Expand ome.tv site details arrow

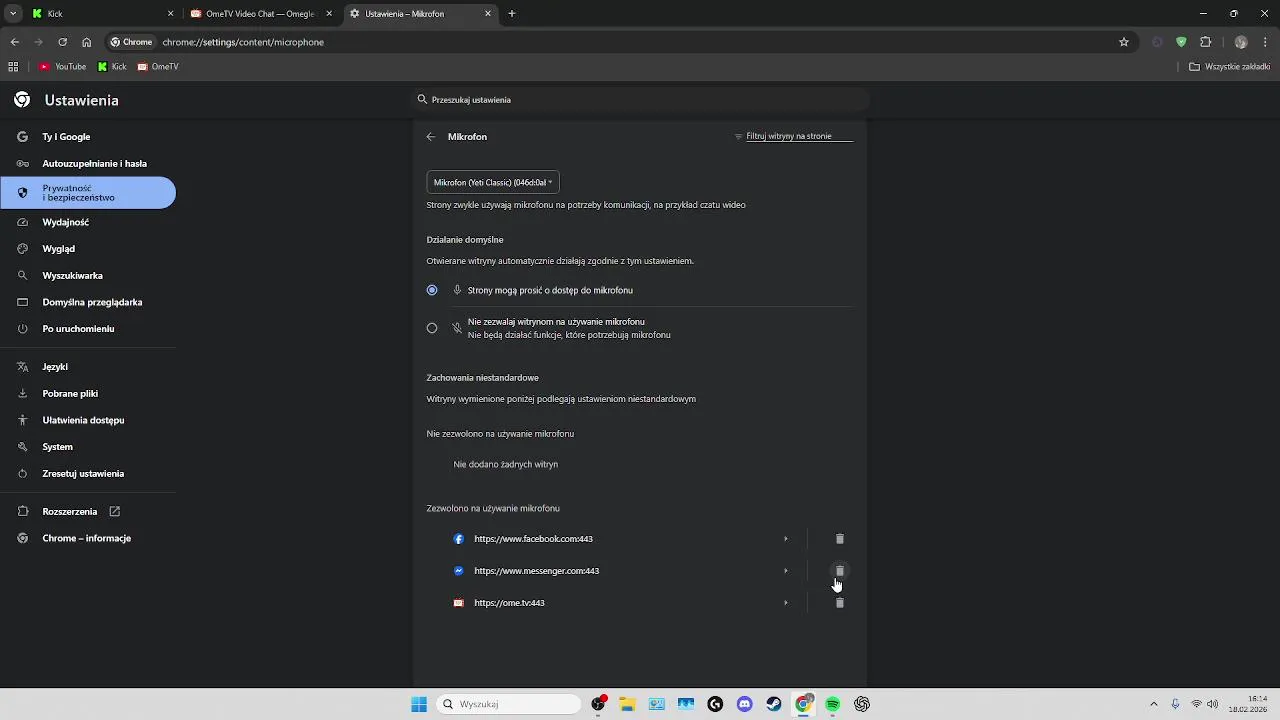click(x=786, y=603)
